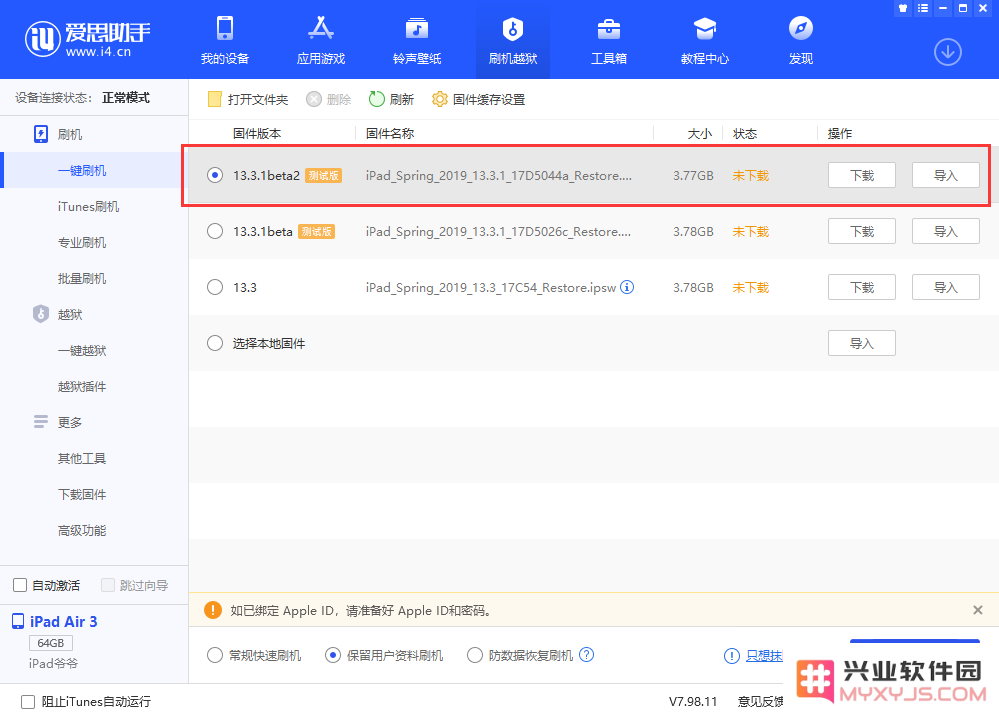Click iPad_Spring_2019_13.3.1_17D5026c_Restore firmware name
Screen dimensions: 999x718
[x=498, y=231]
